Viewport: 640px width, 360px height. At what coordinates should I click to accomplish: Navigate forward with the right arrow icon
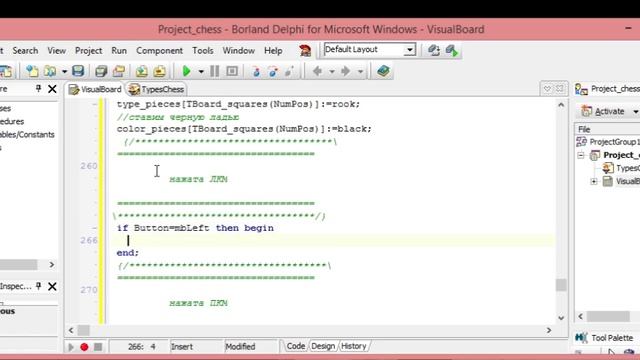coord(345,71)
